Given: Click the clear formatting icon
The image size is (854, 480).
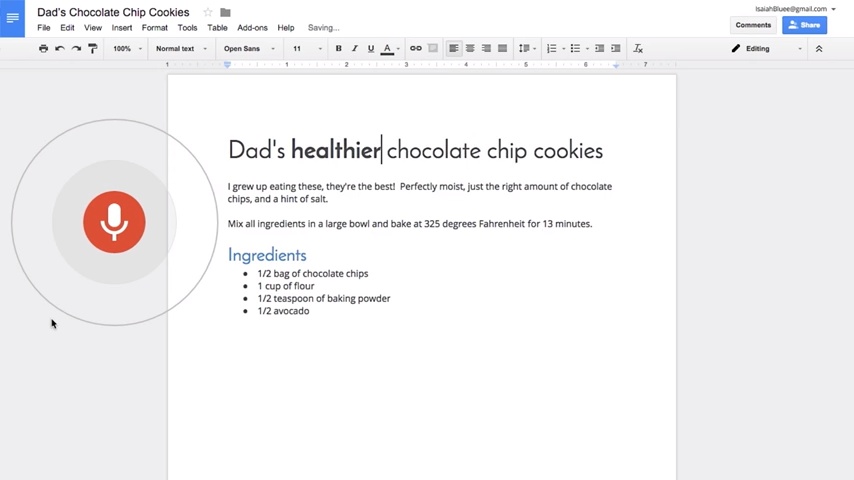Looking at the screenshot, I should point(638,48).
